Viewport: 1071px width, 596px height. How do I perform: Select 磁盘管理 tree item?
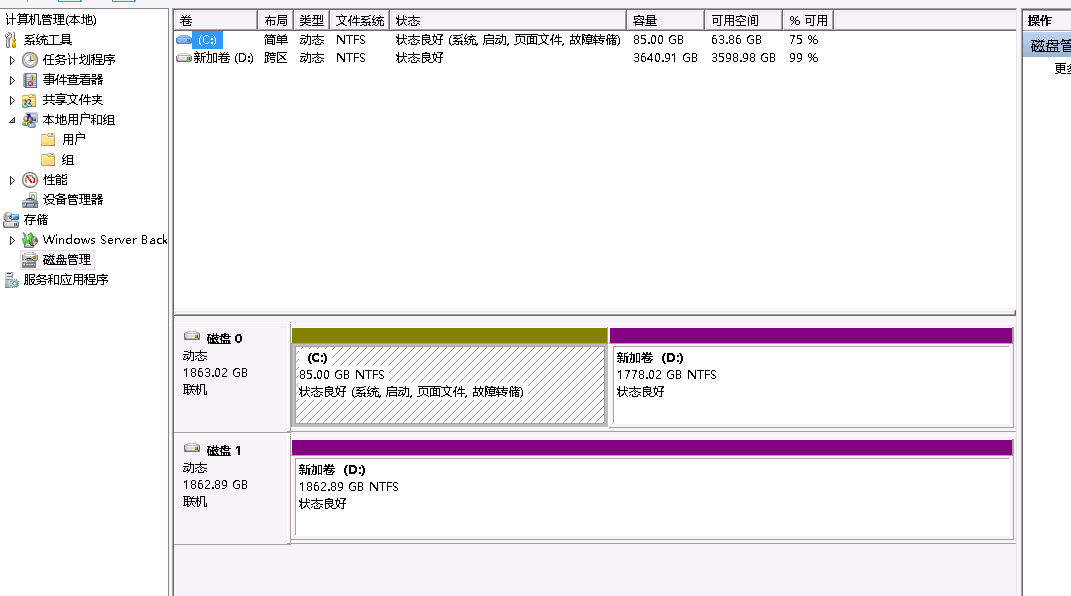[66, 259]
